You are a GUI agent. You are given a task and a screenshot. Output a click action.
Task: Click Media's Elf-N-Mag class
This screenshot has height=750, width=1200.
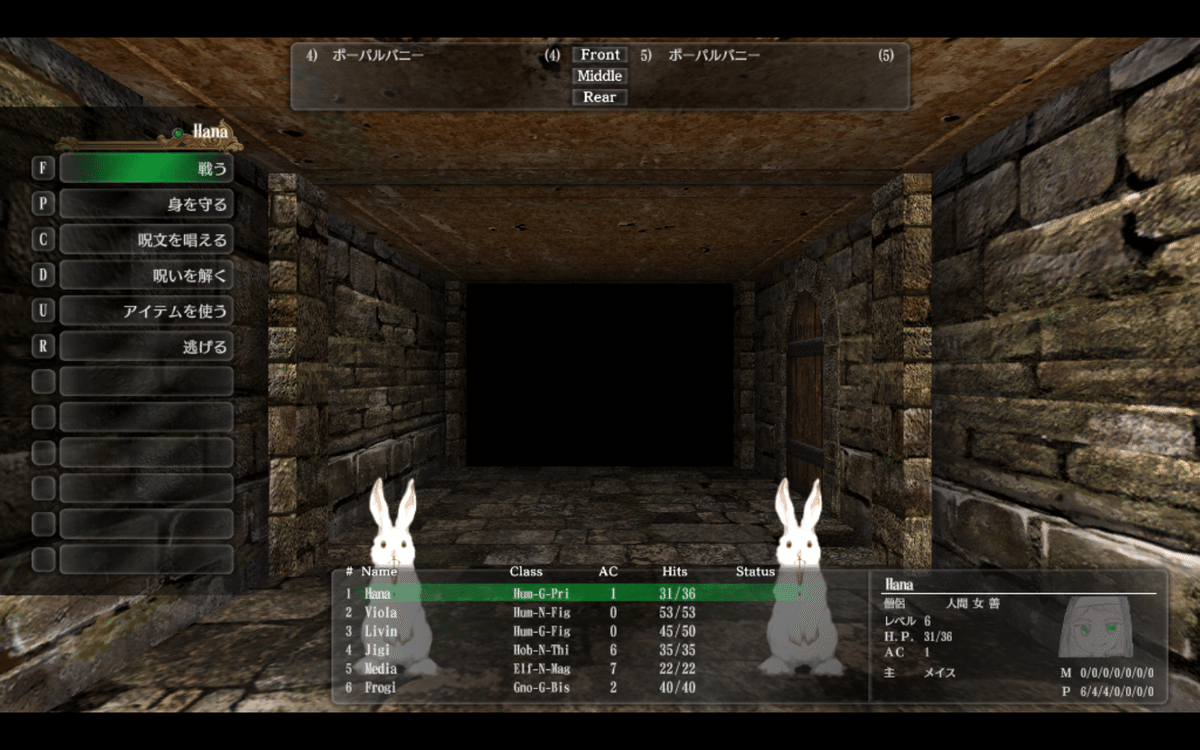[x=540, y=669]
